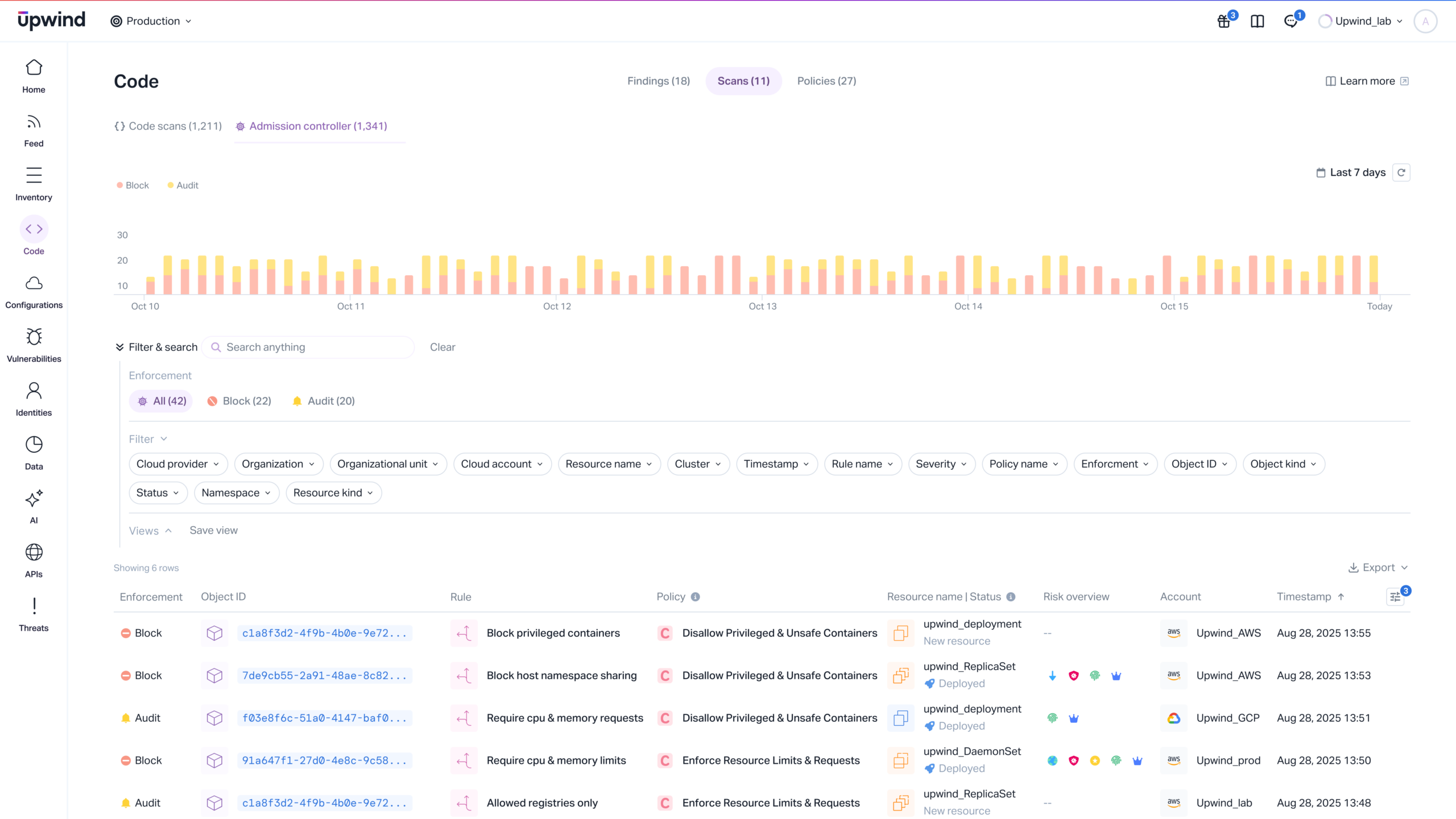Open the Policies (27) tab

(826, 81)
